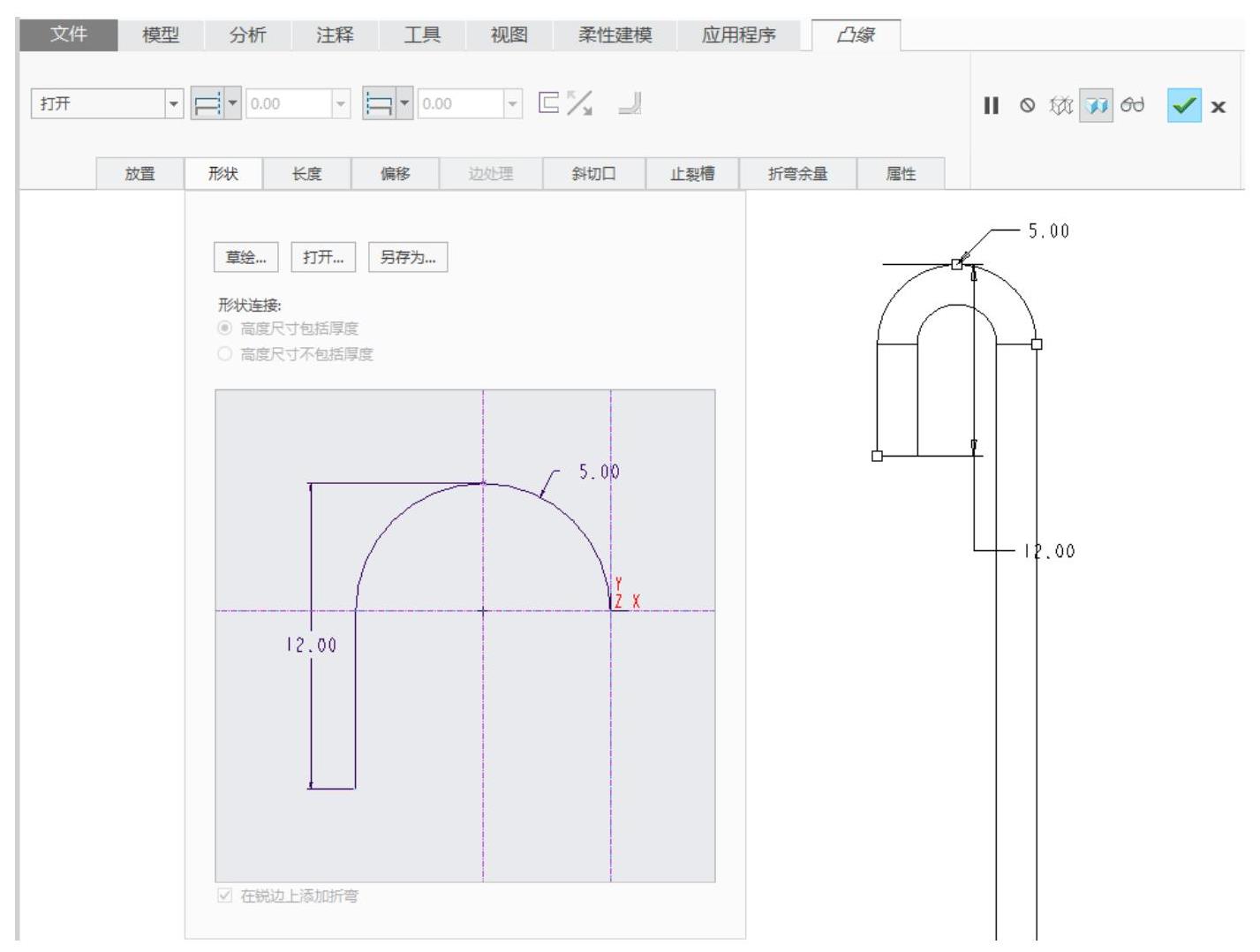The width and height of the screenshot is (1260, 952).
Task: Click the add bend icon
Action: [630, 103]
